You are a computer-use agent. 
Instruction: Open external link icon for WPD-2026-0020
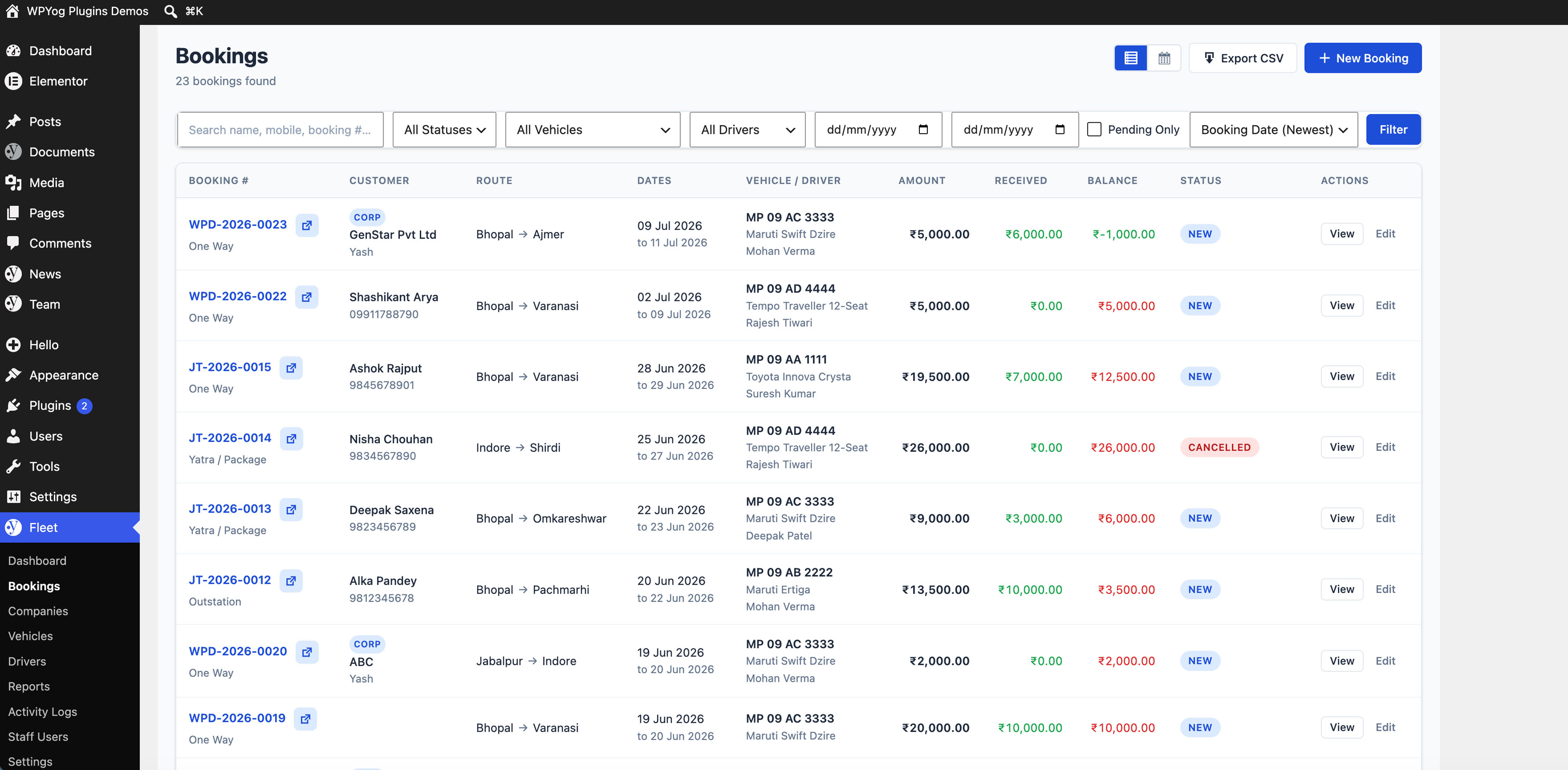pyautogui.click(x=307, y=652)
